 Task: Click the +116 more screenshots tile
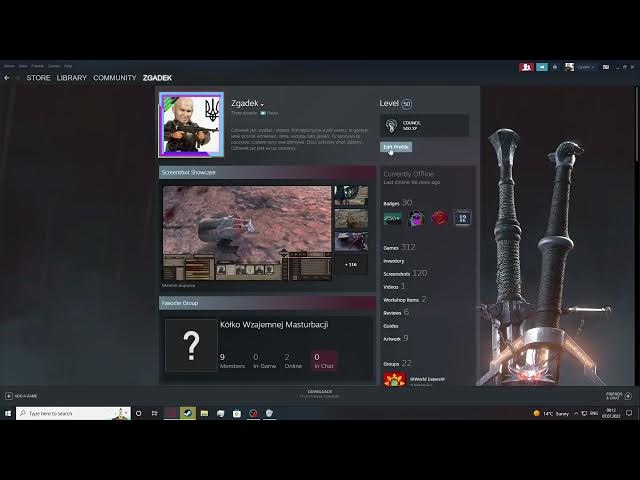click(351, 264)
